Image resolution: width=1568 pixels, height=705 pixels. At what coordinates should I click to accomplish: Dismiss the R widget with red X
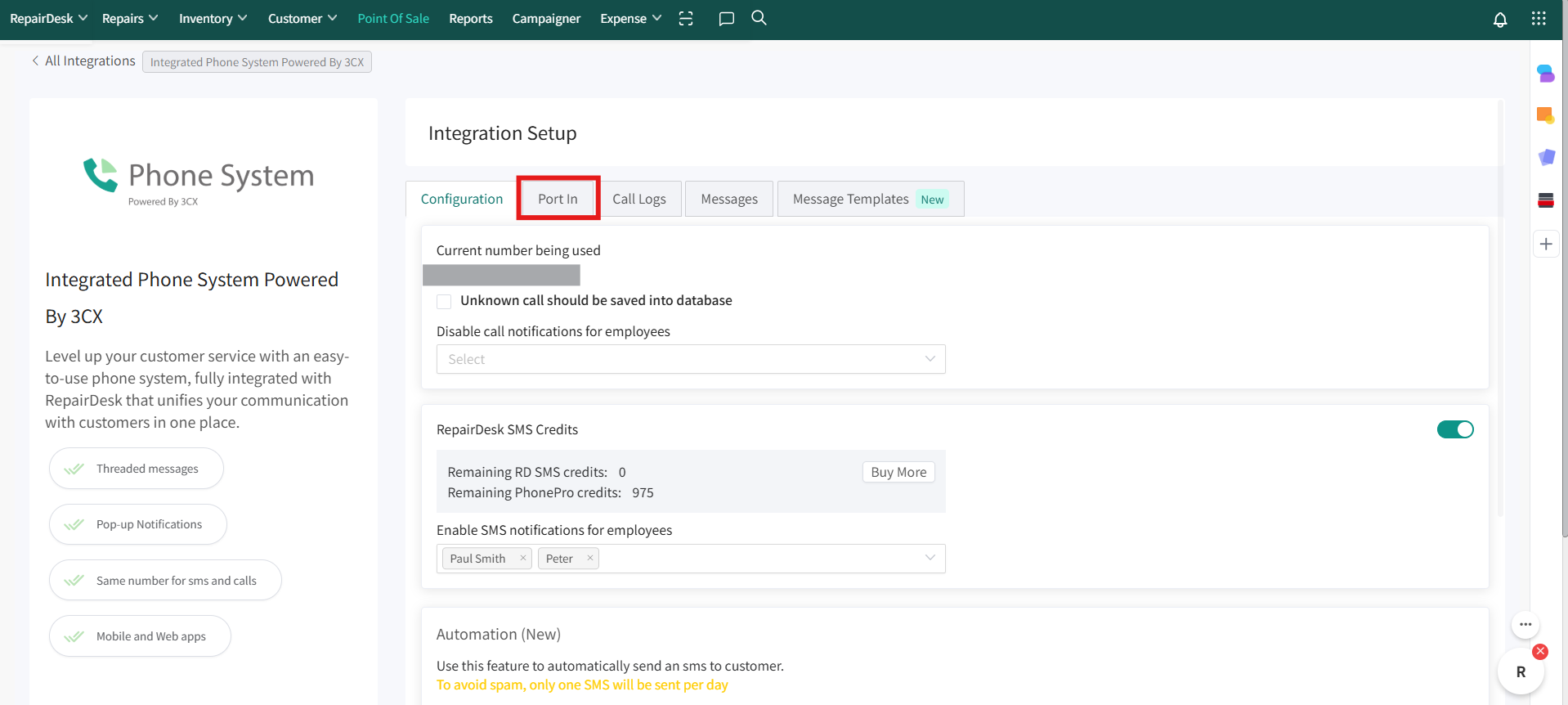coord(1540,651)
